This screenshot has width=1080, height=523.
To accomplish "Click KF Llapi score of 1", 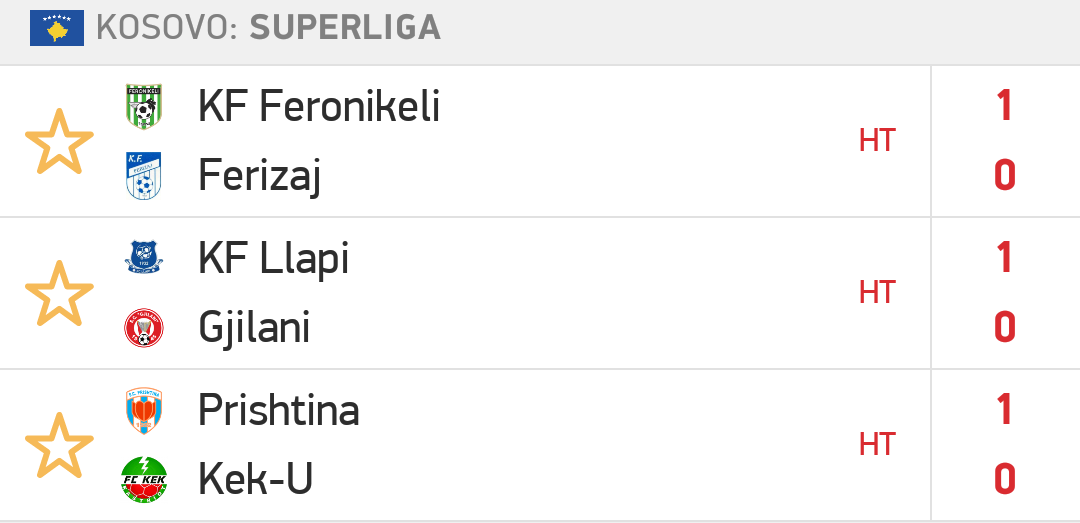I will tap(1004, 258).
